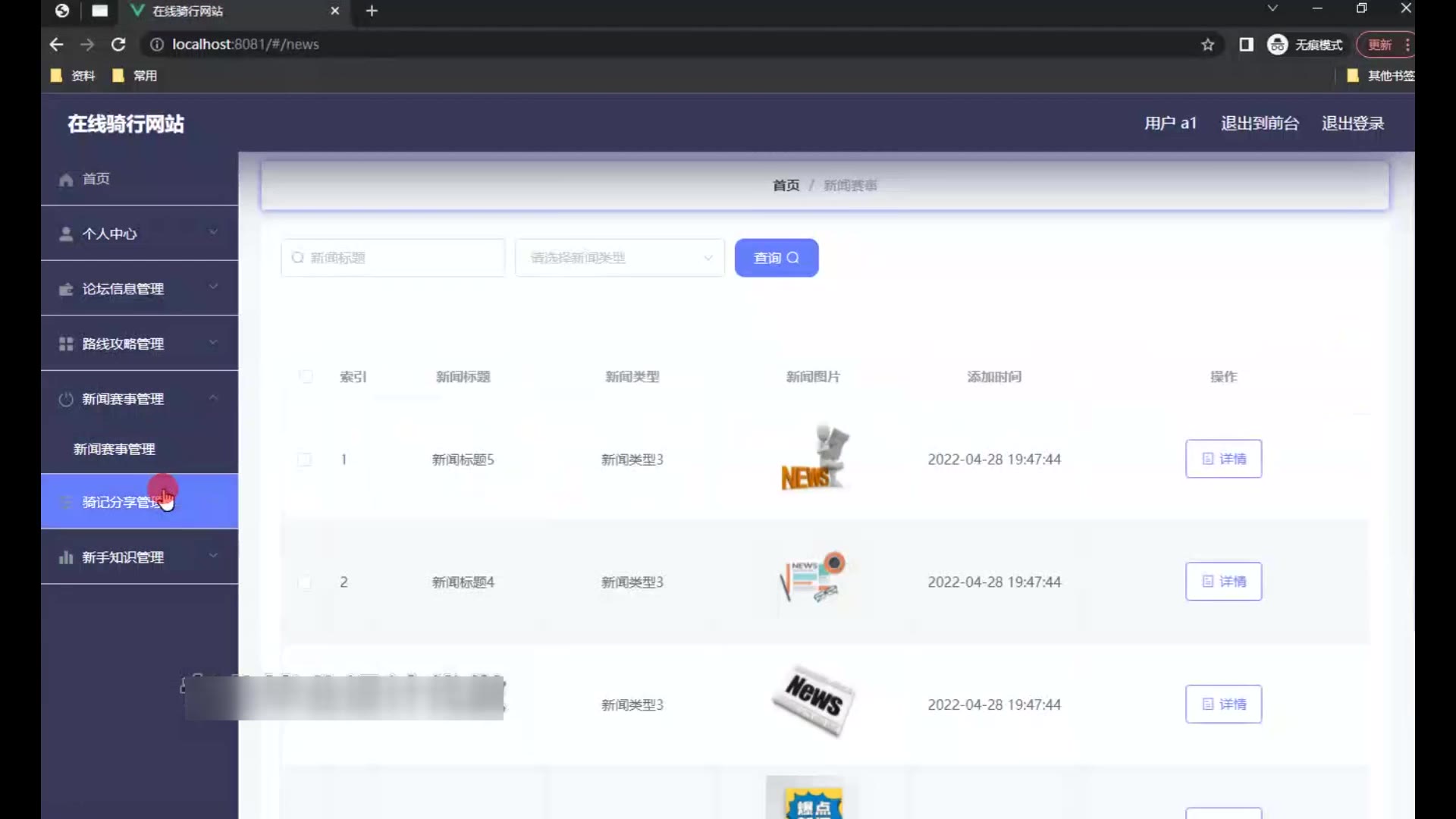Open the 请选择新闻类型 dropdown
This screenshot has height=819, width=1456.
point(620,258)
